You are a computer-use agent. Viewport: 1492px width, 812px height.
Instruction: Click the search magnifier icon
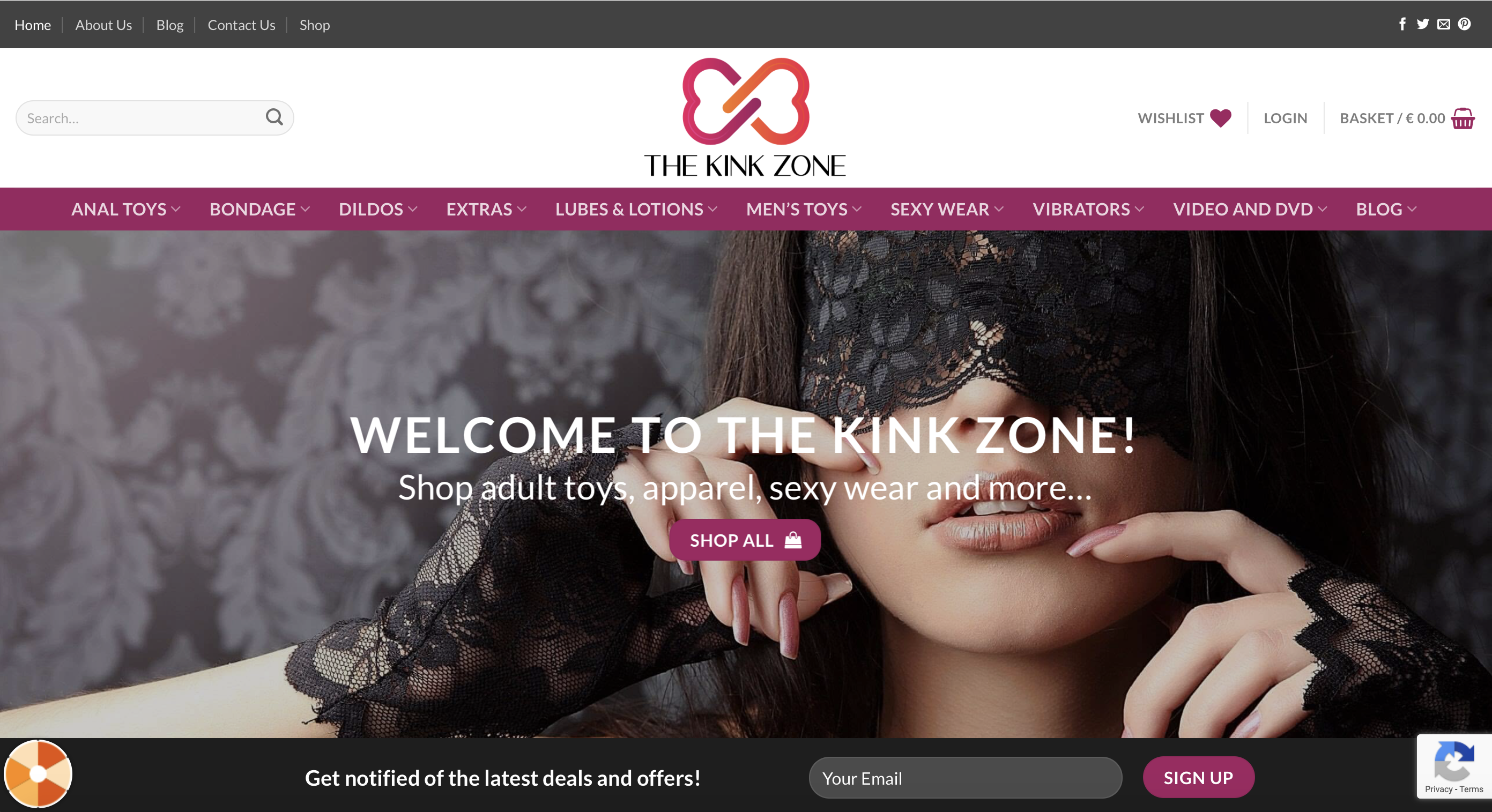pyautogui.click(x=274, y=117)
